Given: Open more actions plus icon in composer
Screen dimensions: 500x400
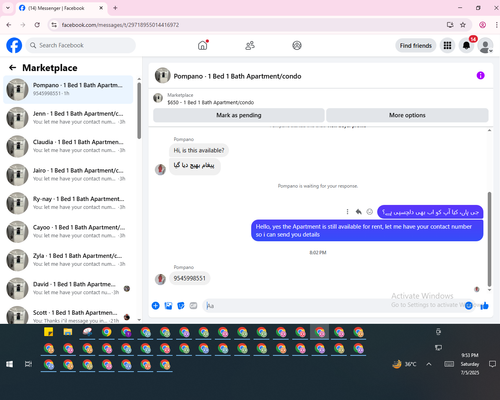Looking at the screenshot, I should [x=156, y=306].
